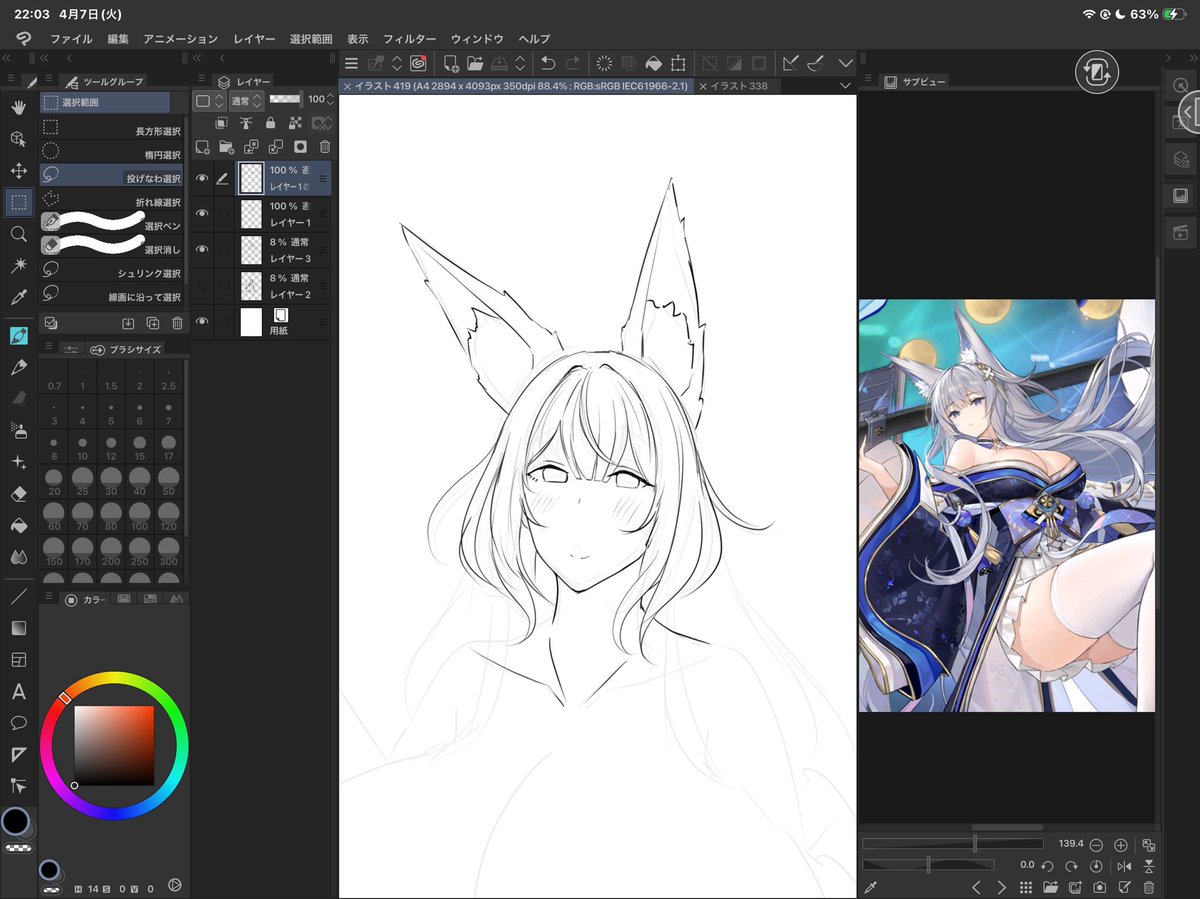Select the Eyedropper tool in left toolbar
1200x899 pixels.
pyautogui.click(x=18, y=297)
